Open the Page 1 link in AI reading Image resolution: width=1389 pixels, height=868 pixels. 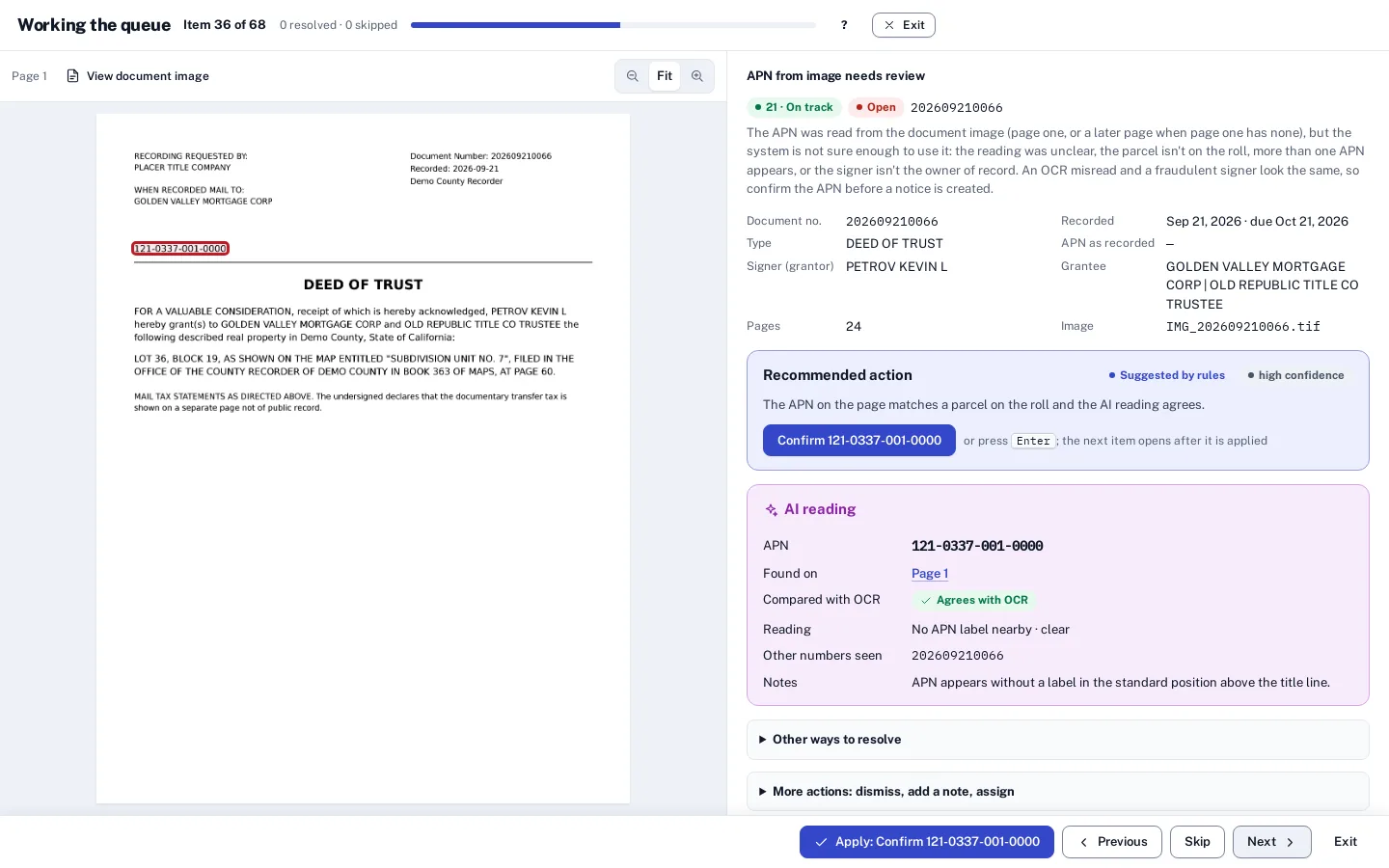930,574
